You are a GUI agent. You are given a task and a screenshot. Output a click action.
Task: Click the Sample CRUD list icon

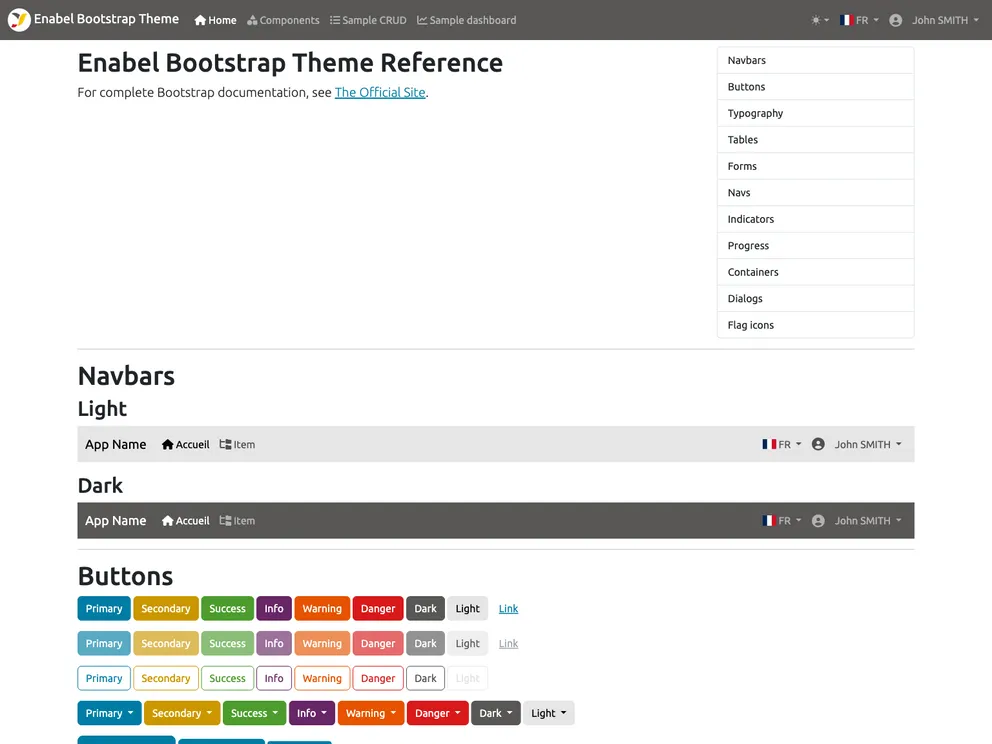[x=335, y=20]
